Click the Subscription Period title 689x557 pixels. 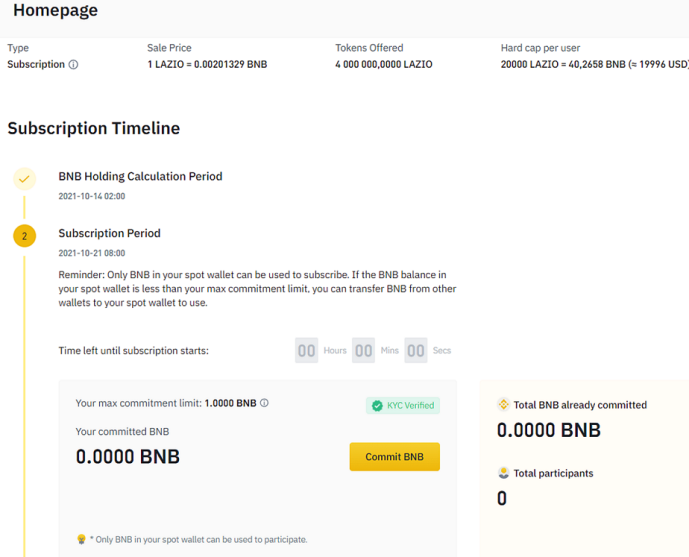(x=109, y=233)
